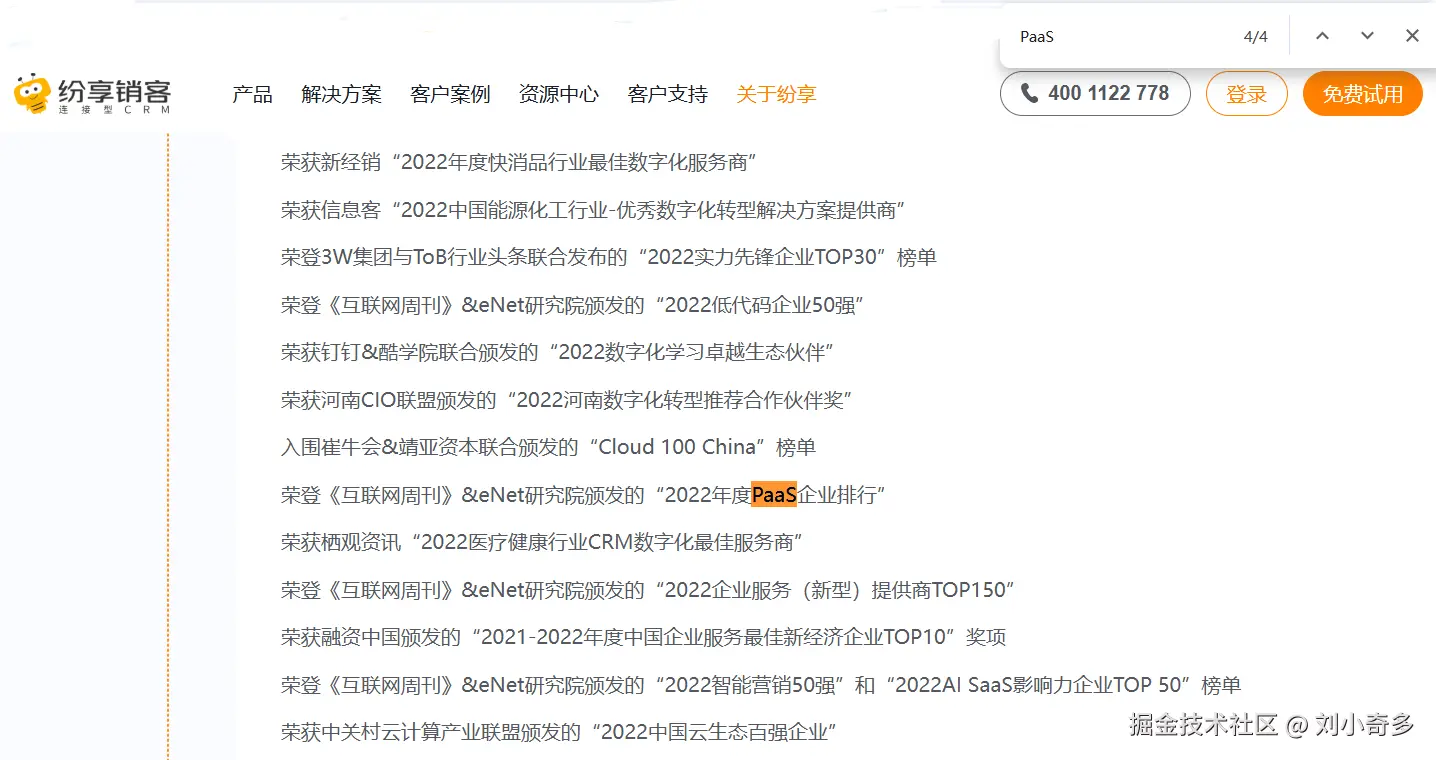The height and width of the screenshot is (760, 1436).
Task: Click the 登录 login button
Action: pyautogui.click(x=1246, y=93)
